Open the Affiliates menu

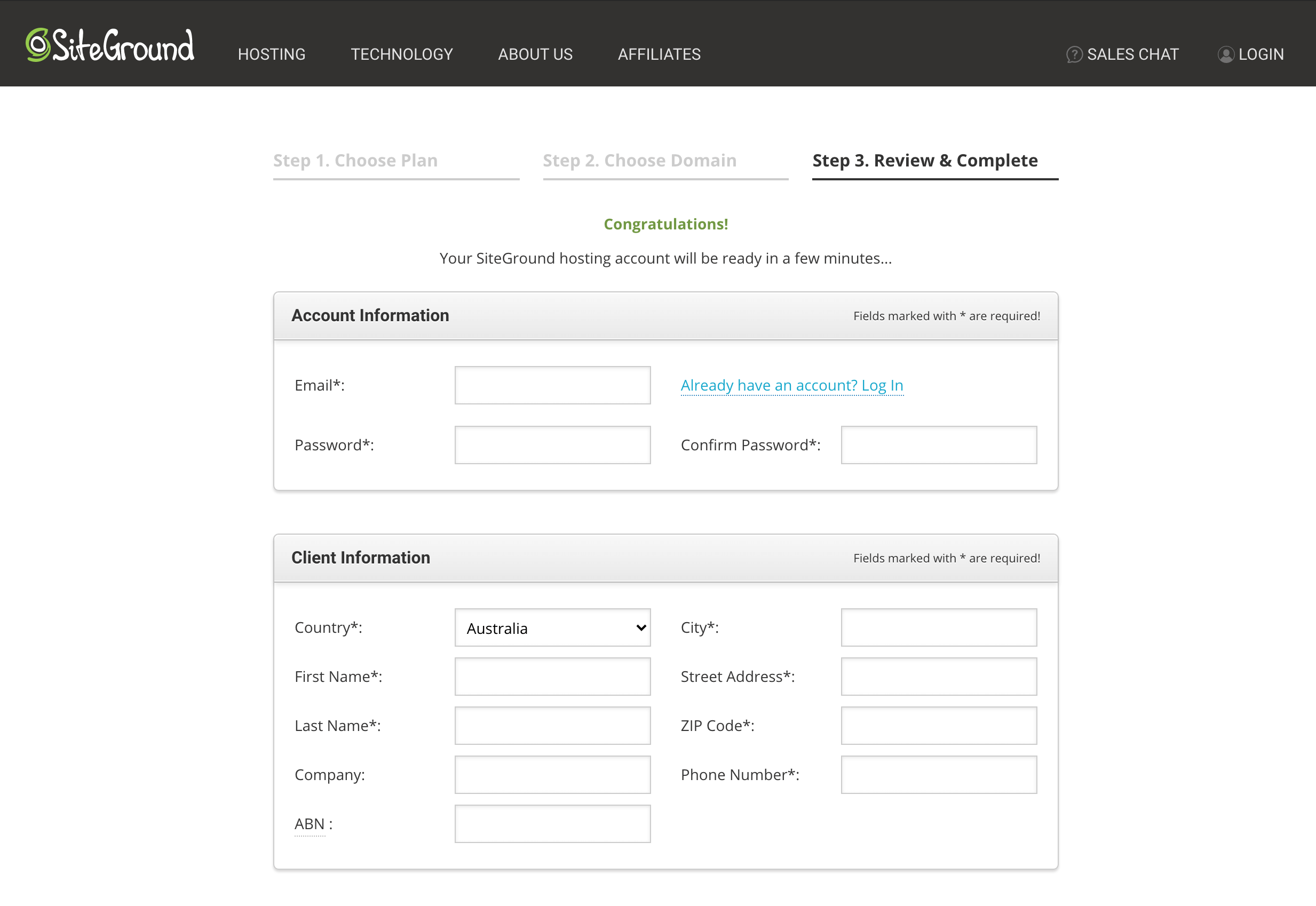[x=659, y=54]
